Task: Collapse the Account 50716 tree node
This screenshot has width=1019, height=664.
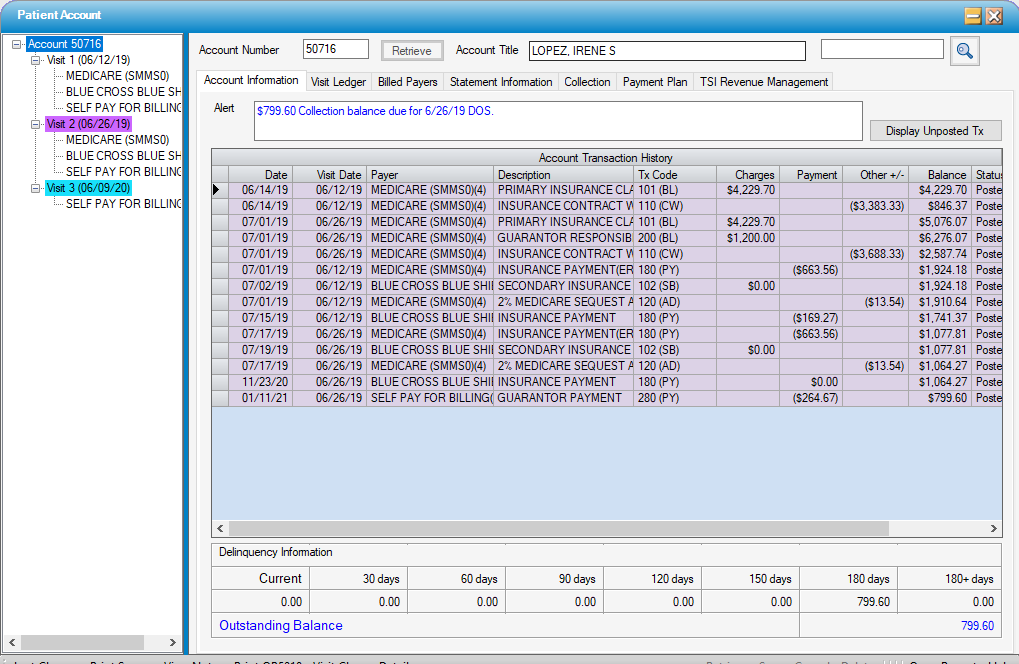Action: tap(17, 44)
